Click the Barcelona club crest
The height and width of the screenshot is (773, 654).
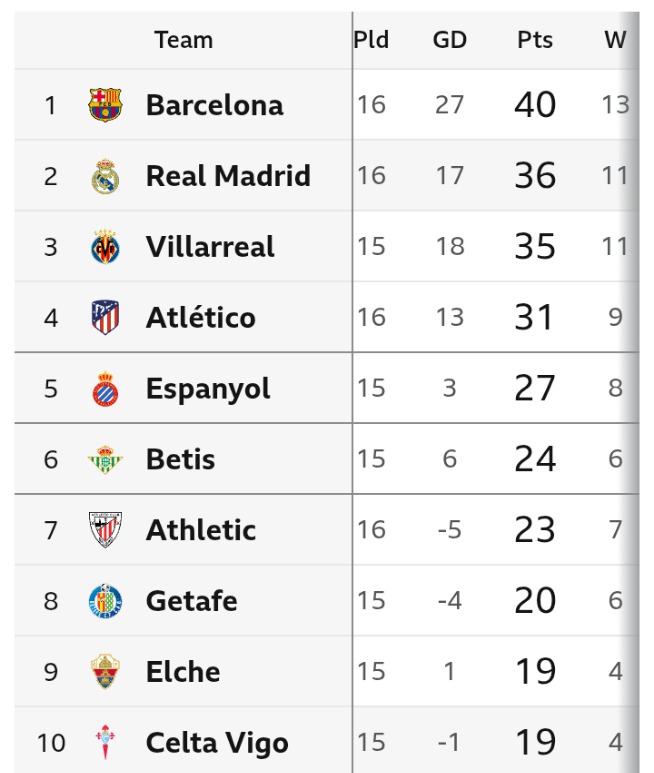105,105
